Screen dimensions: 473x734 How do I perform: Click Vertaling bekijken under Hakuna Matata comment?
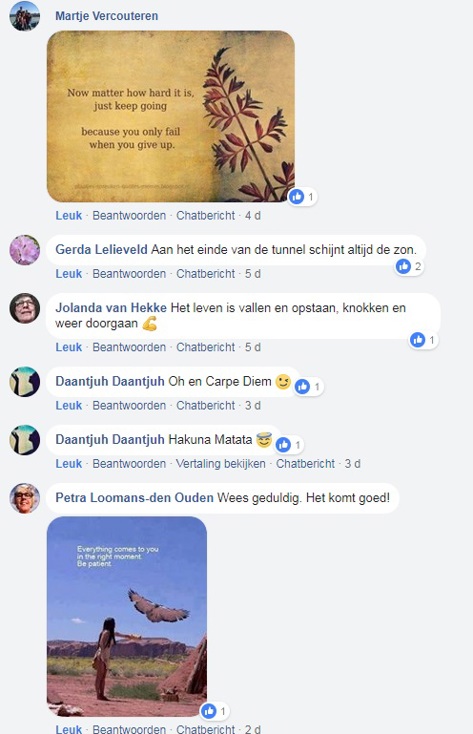pos(221,464)
